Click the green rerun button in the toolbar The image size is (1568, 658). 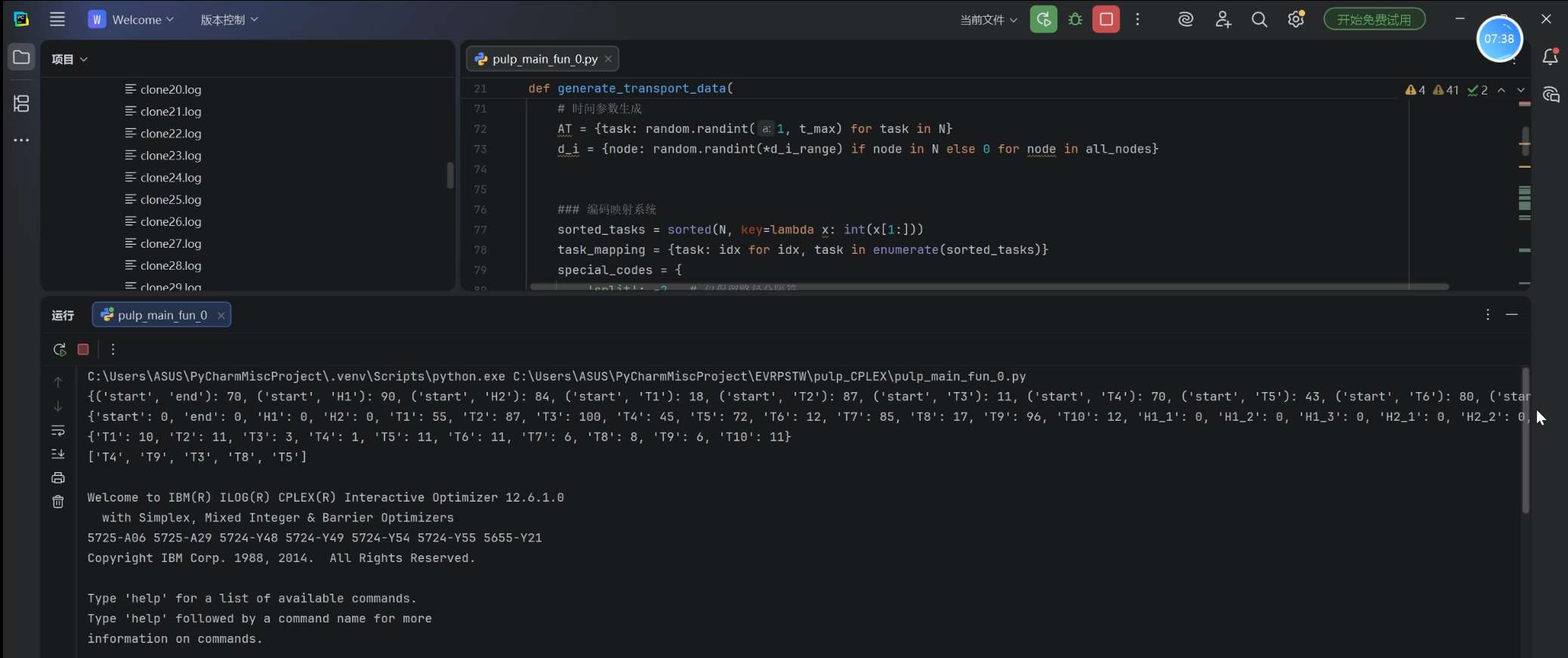pos(1044,20)
